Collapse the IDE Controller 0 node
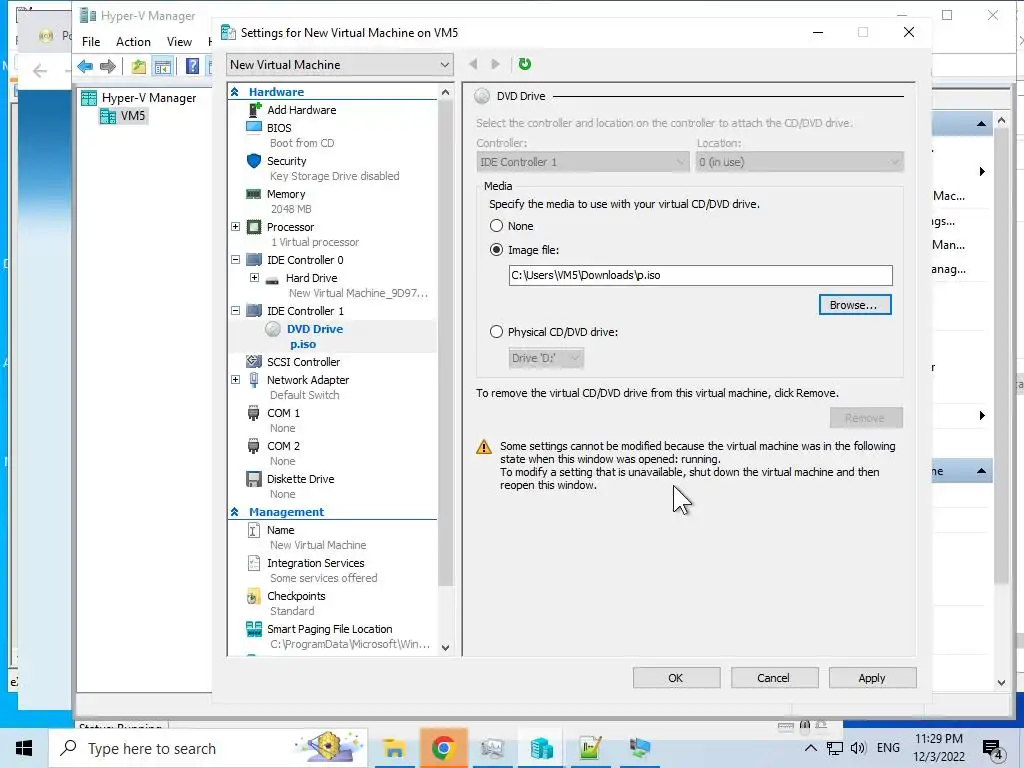The image size is (1024, 768). pyautogui.click(x=236, y=260)
